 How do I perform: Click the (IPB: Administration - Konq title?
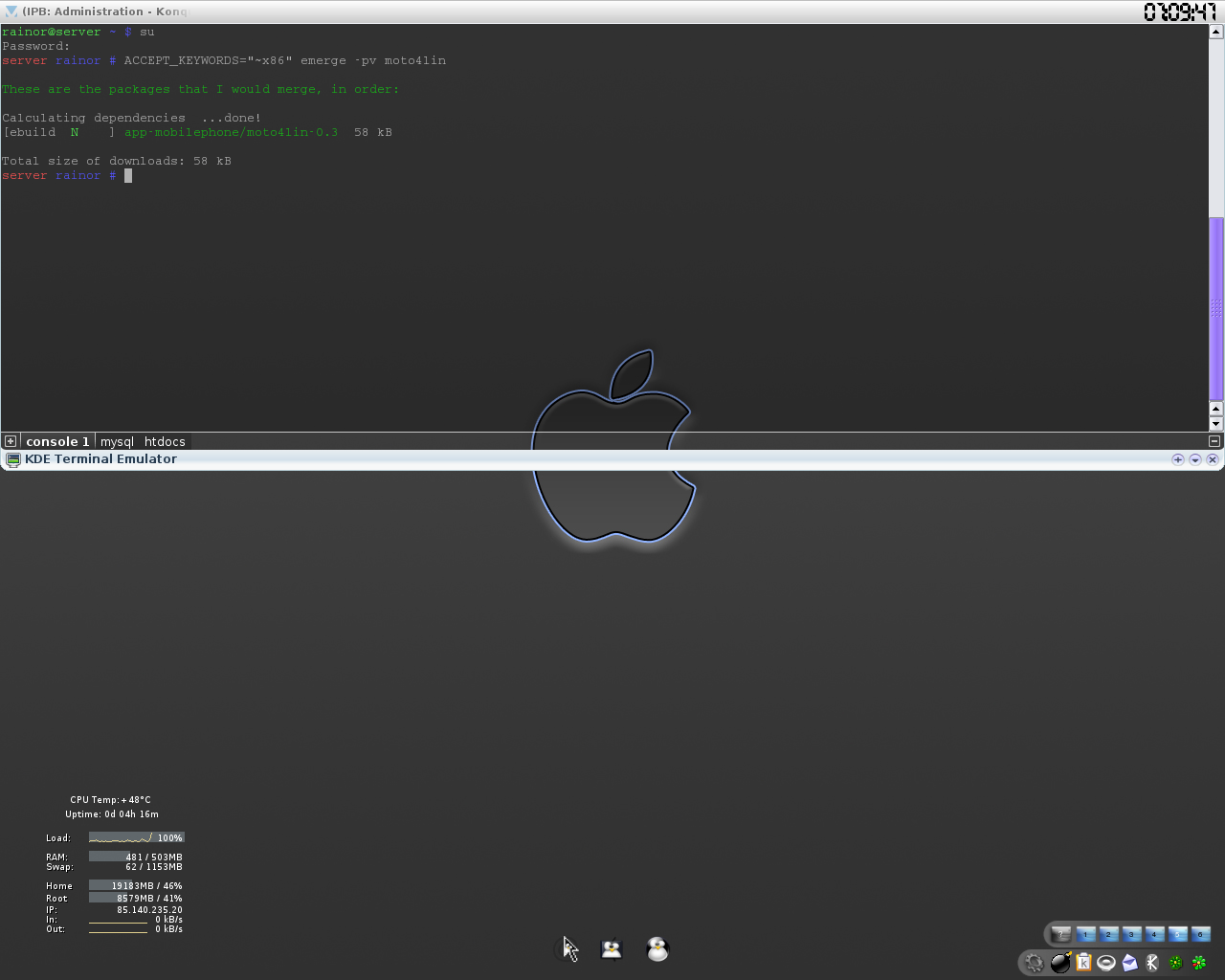coord(104,11)
